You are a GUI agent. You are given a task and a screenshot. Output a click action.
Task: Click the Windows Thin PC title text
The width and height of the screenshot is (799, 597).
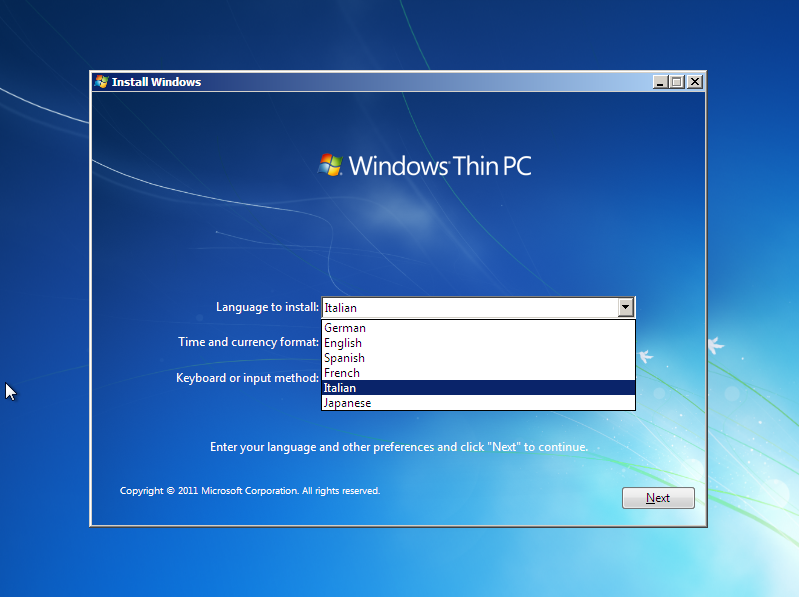coord(440,166)
